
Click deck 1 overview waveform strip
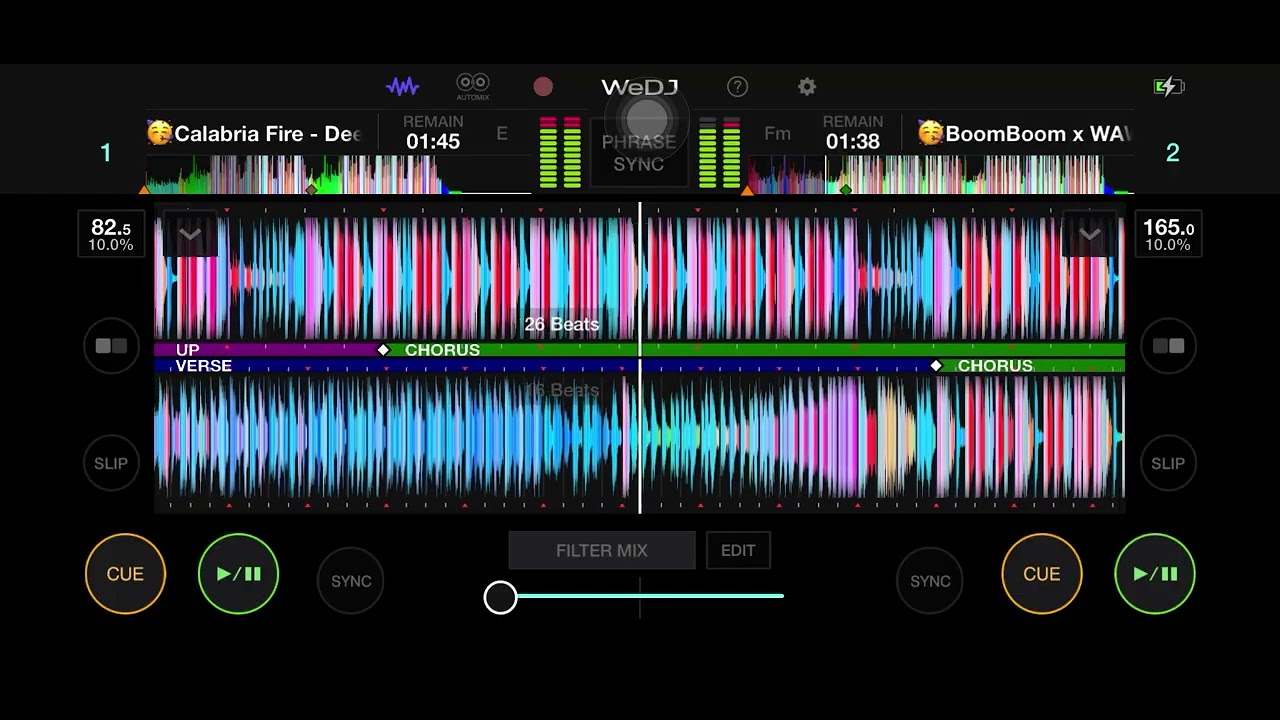337,175
